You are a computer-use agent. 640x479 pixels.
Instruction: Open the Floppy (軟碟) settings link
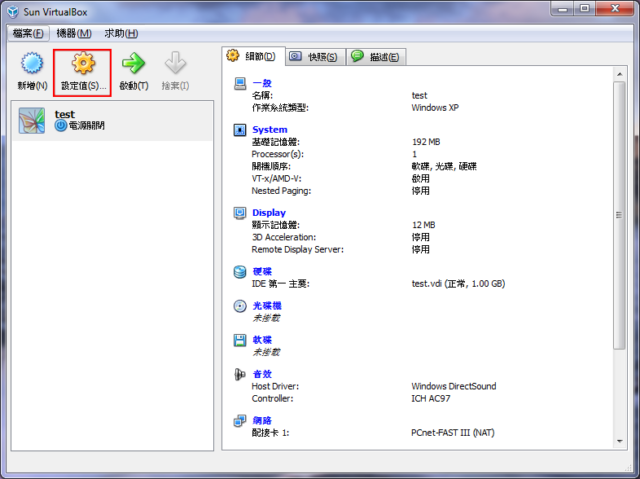[x=262, y=340]
